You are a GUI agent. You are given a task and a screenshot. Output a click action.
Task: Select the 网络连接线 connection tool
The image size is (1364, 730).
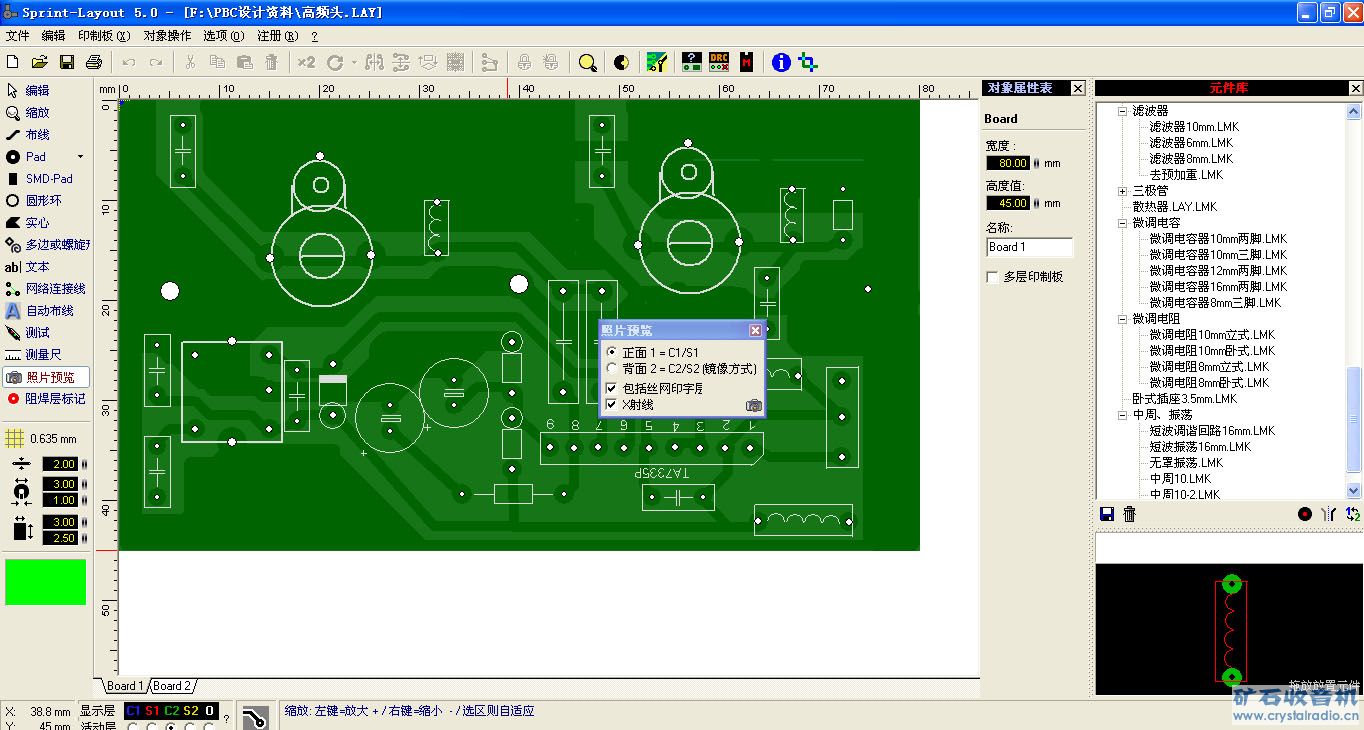[x=46, y=288]
